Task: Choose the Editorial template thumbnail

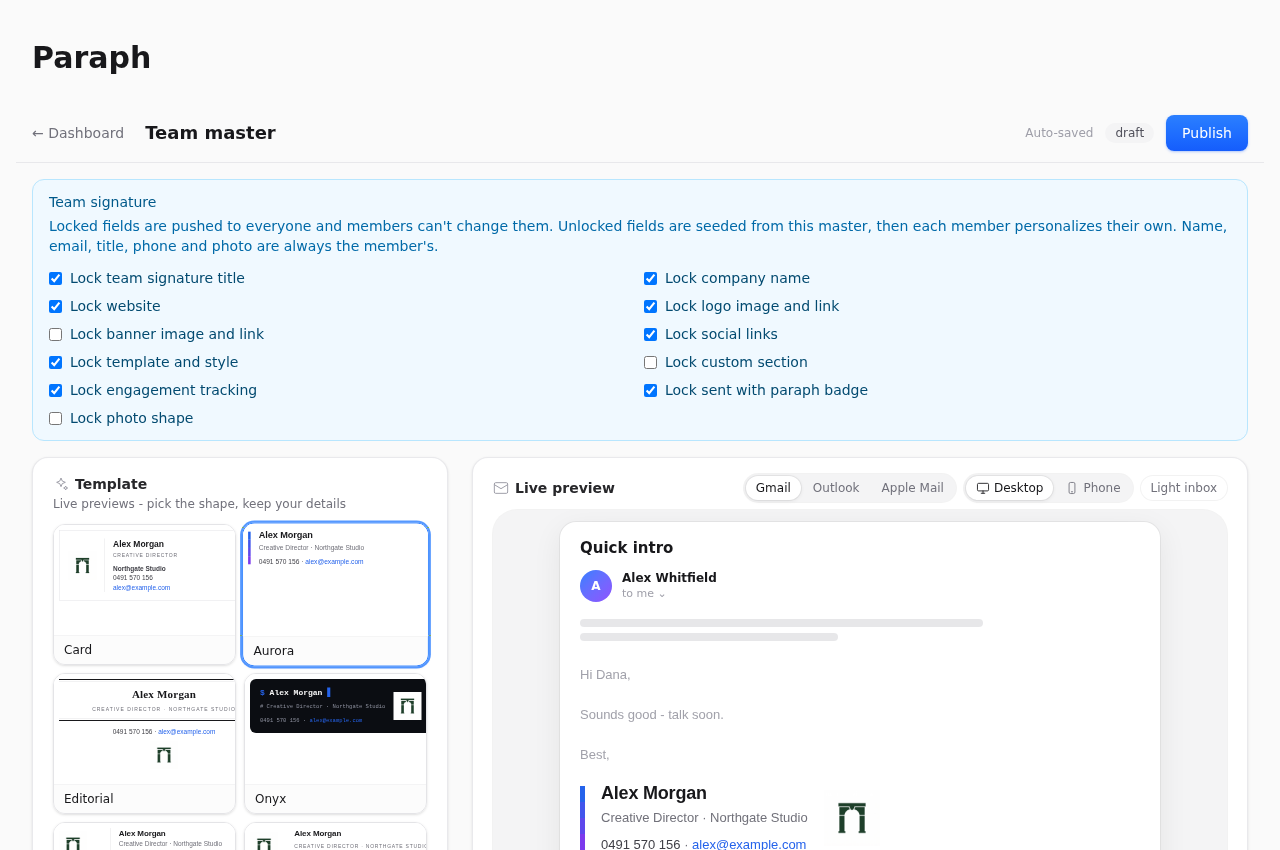Action: pos(145,743)
